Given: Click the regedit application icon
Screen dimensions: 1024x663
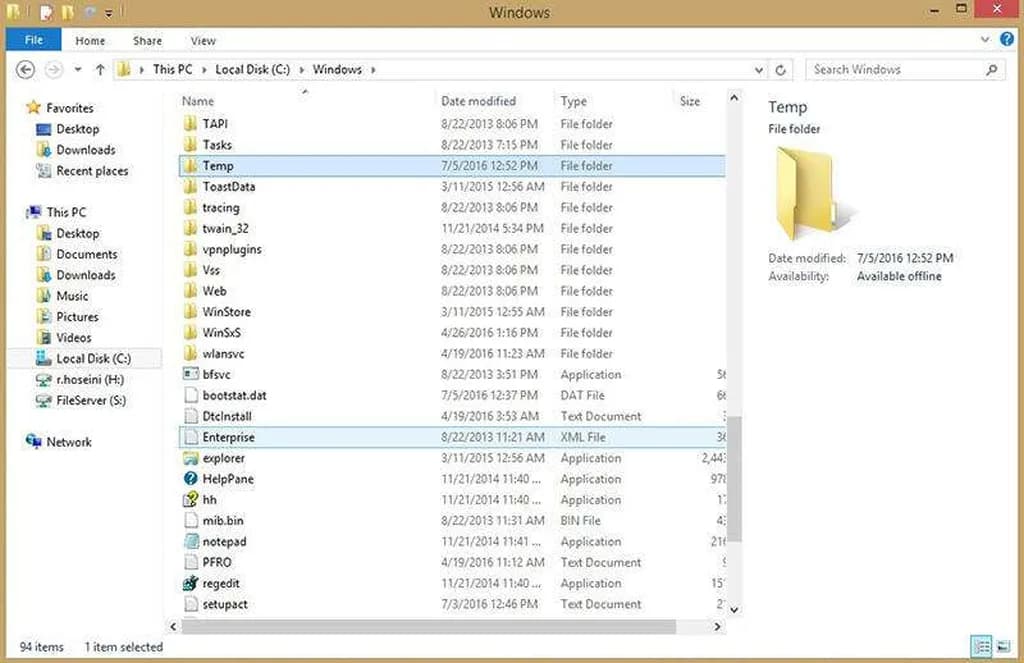Looking at the screenshot, I should pos(192,584).
